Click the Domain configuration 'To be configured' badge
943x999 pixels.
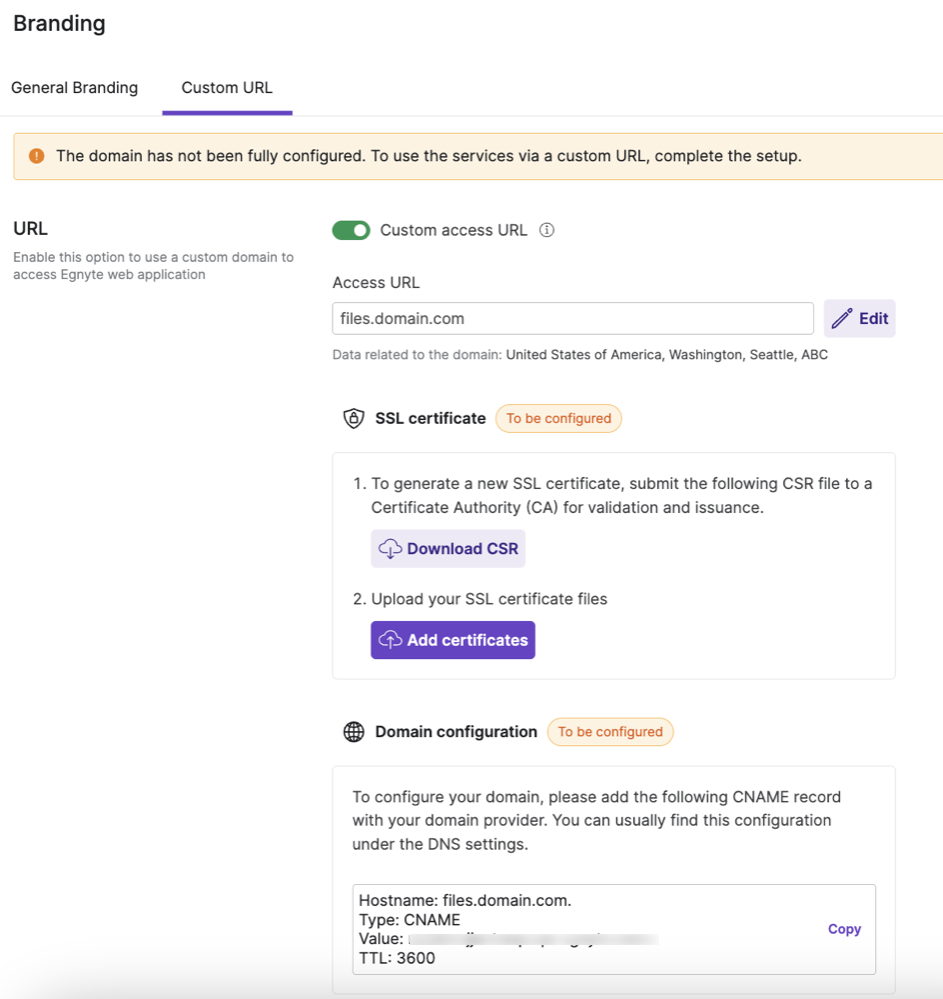tap(610, 732)
